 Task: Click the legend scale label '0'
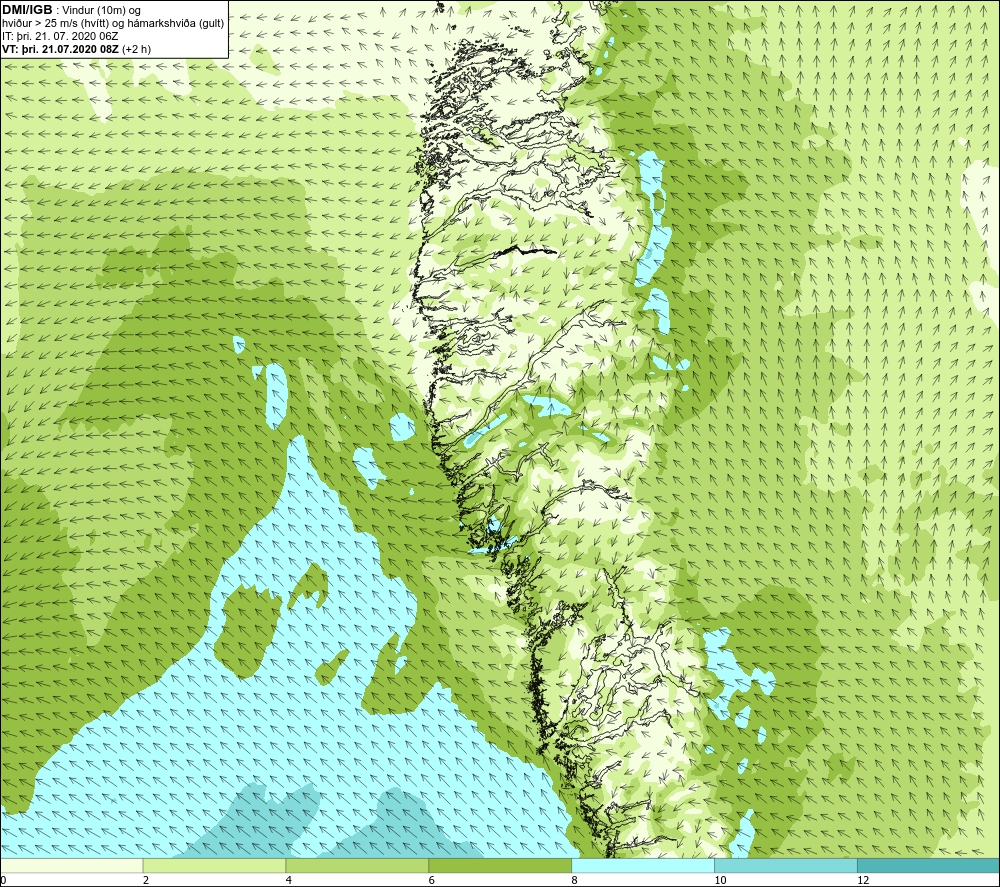(x=4, y=880)
